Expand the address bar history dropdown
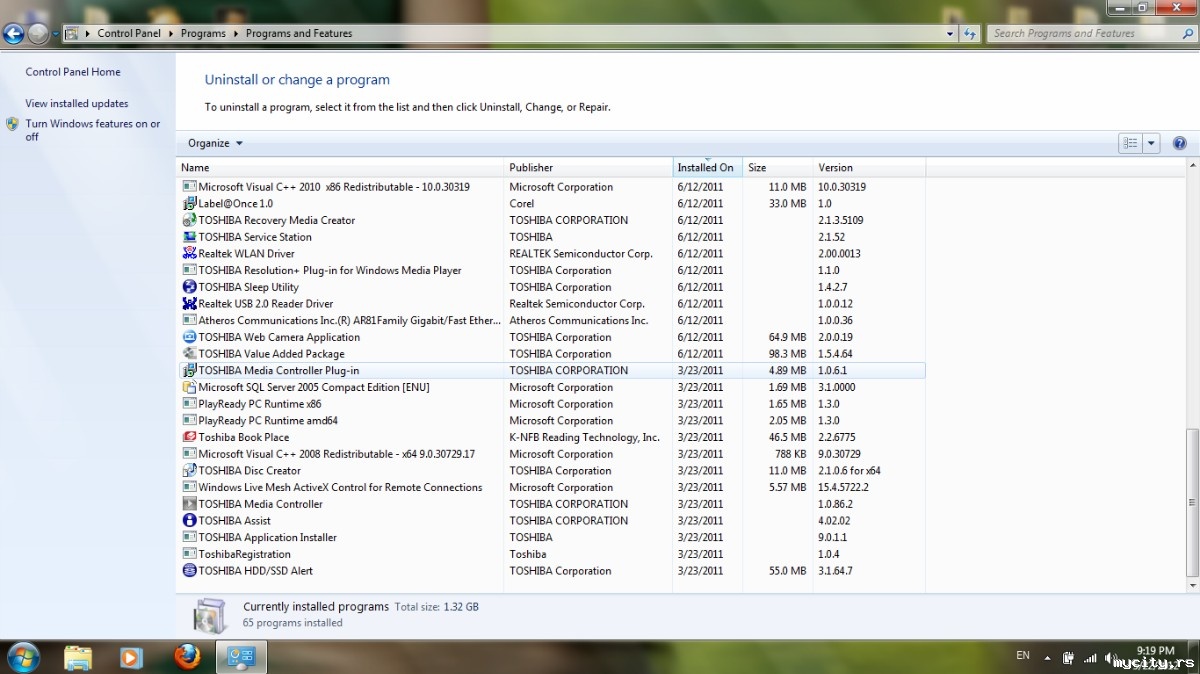1200x674 pixels. [x=950, y=33]
